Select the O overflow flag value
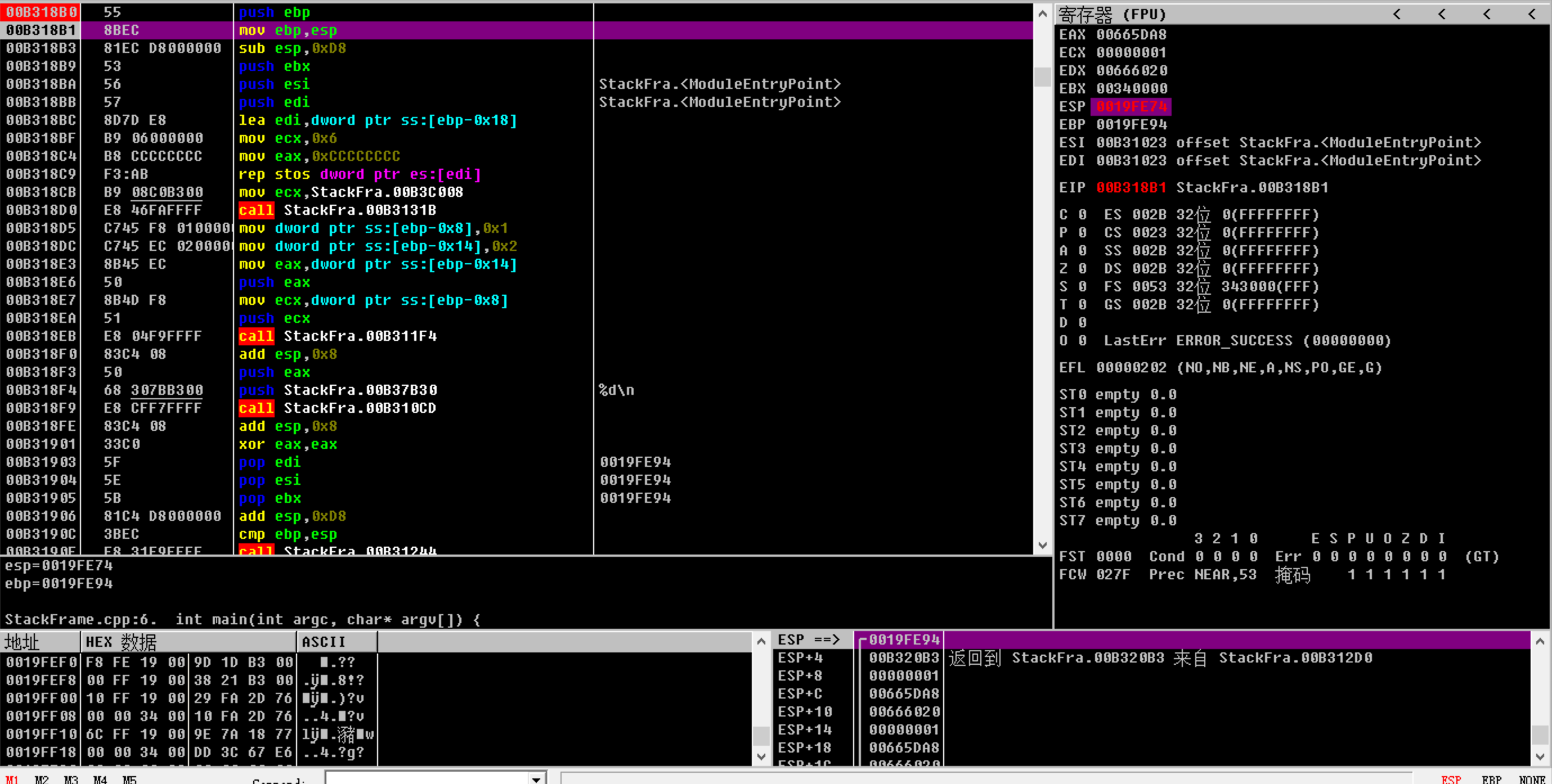 point(1083,341)
